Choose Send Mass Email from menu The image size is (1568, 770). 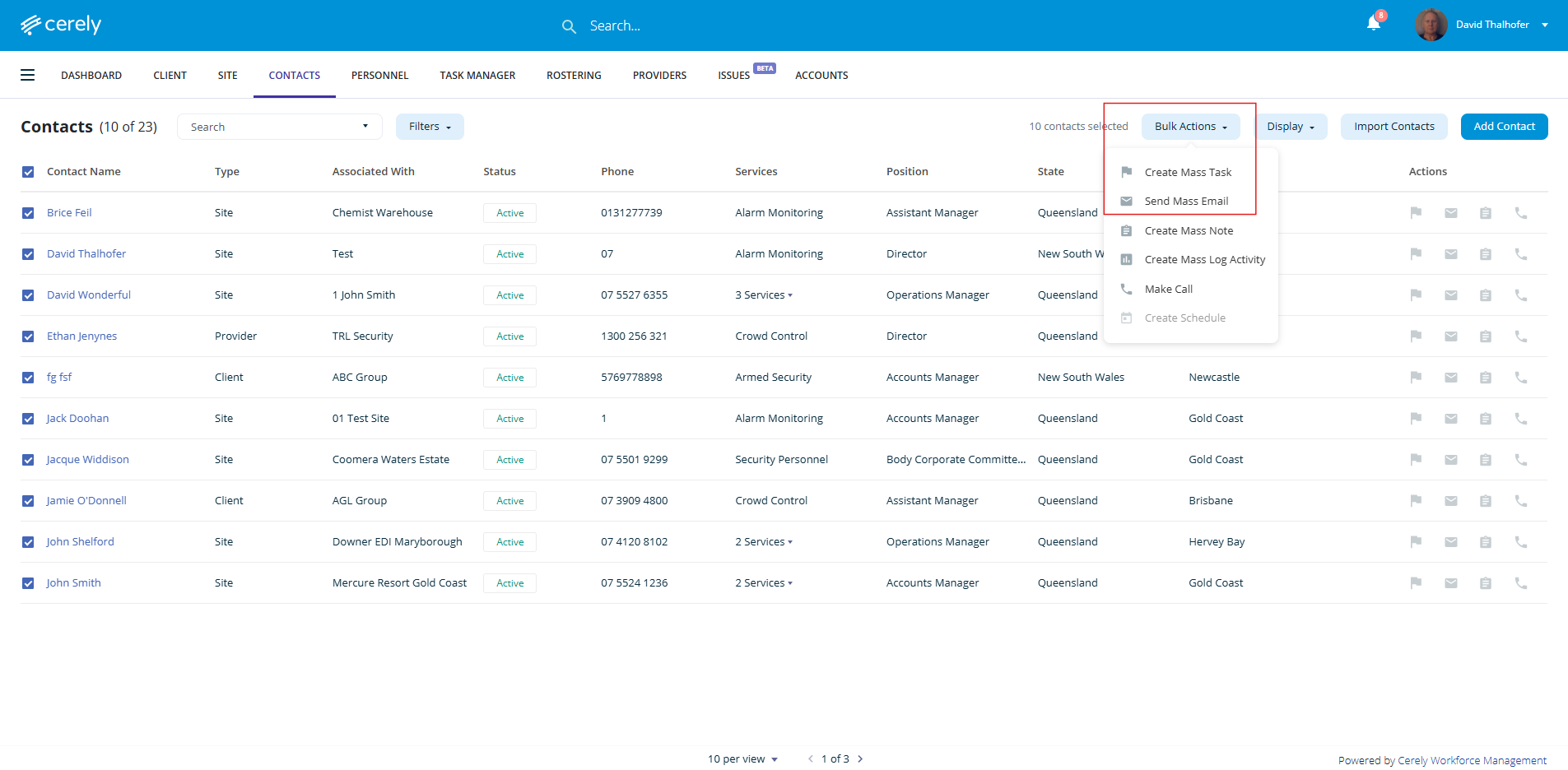(x=1185, y=202)
